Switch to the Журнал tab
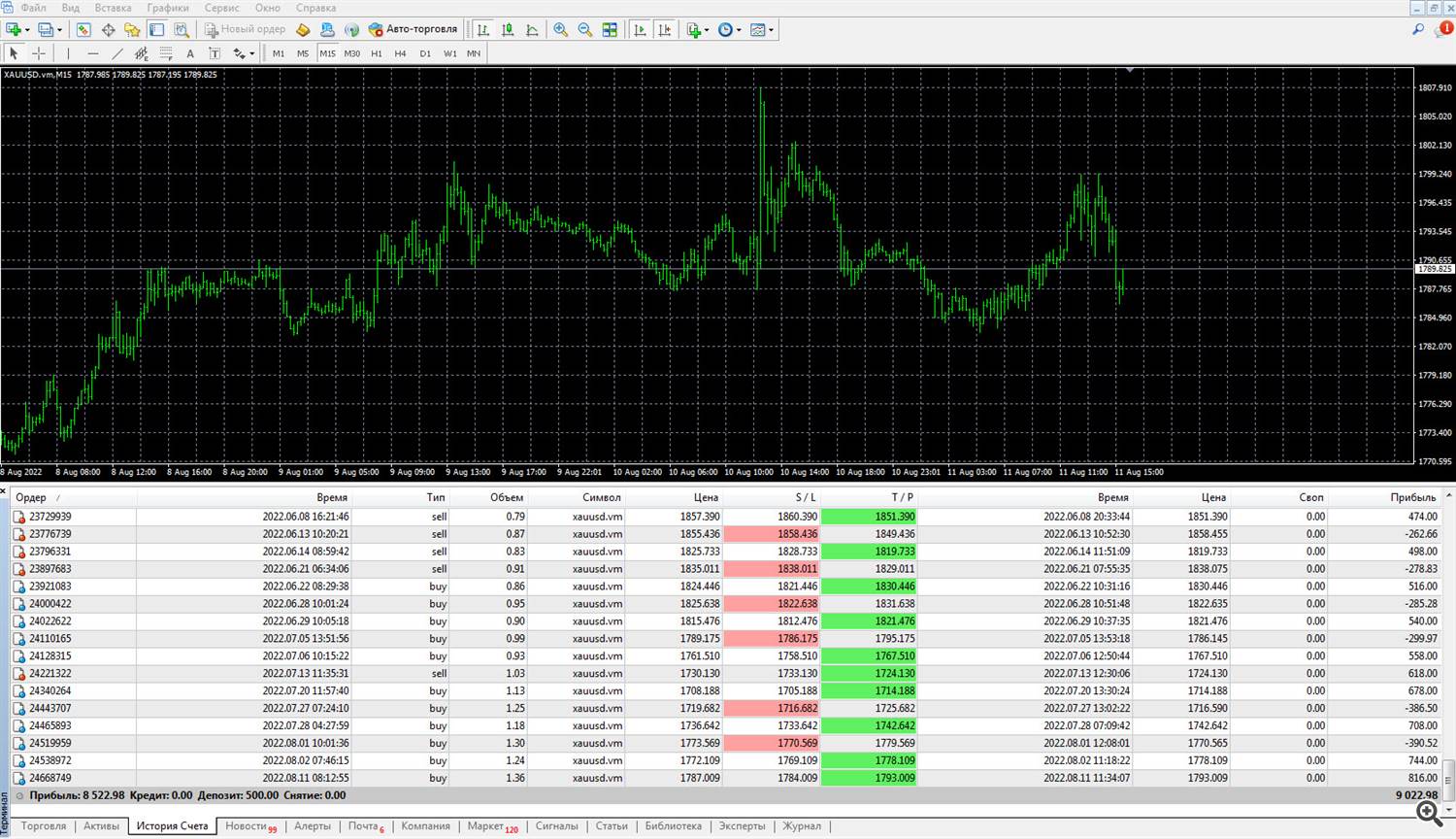This screenshot has height=839, width=1456. tap(801, 826)
